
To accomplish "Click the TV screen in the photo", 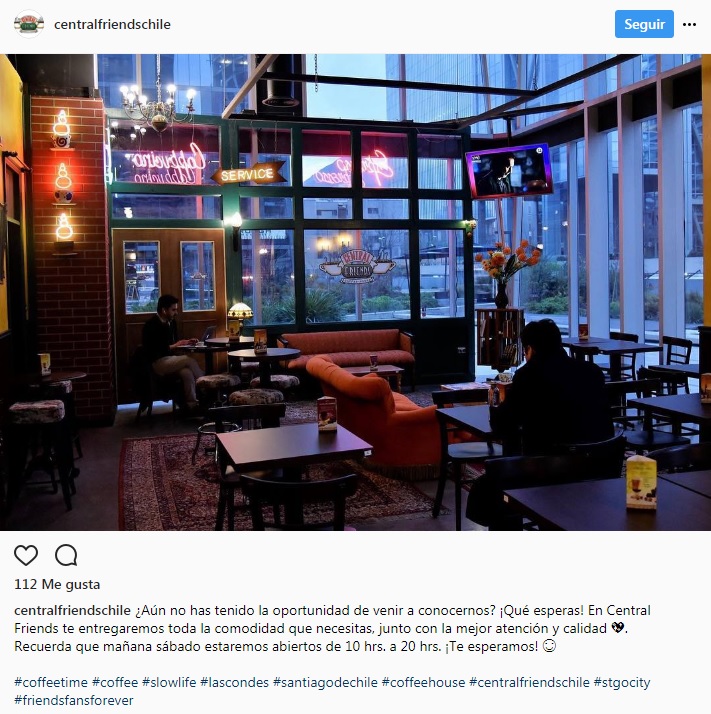I will tap(509, 171).
